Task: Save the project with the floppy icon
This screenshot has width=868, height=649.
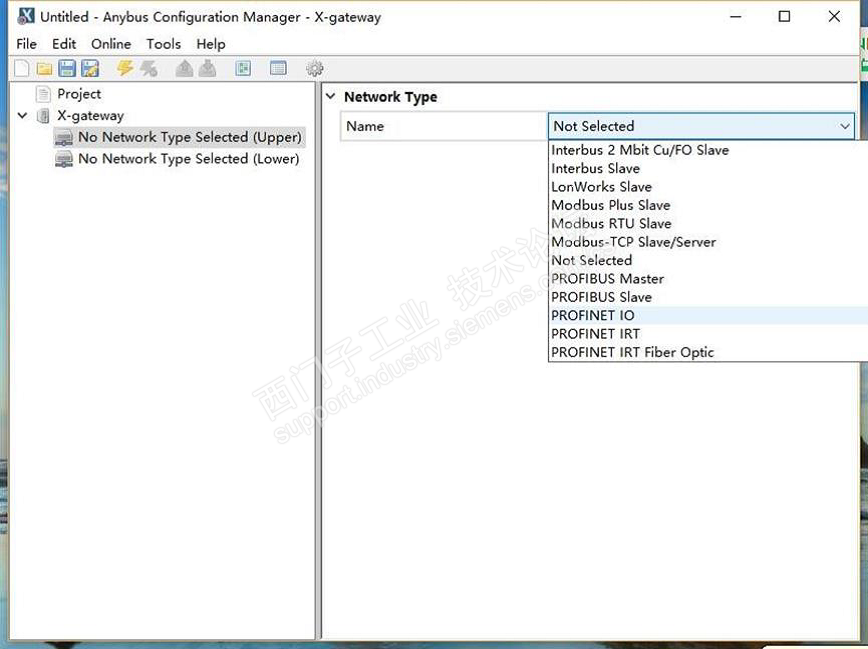Action: click(x=67, y=69)
